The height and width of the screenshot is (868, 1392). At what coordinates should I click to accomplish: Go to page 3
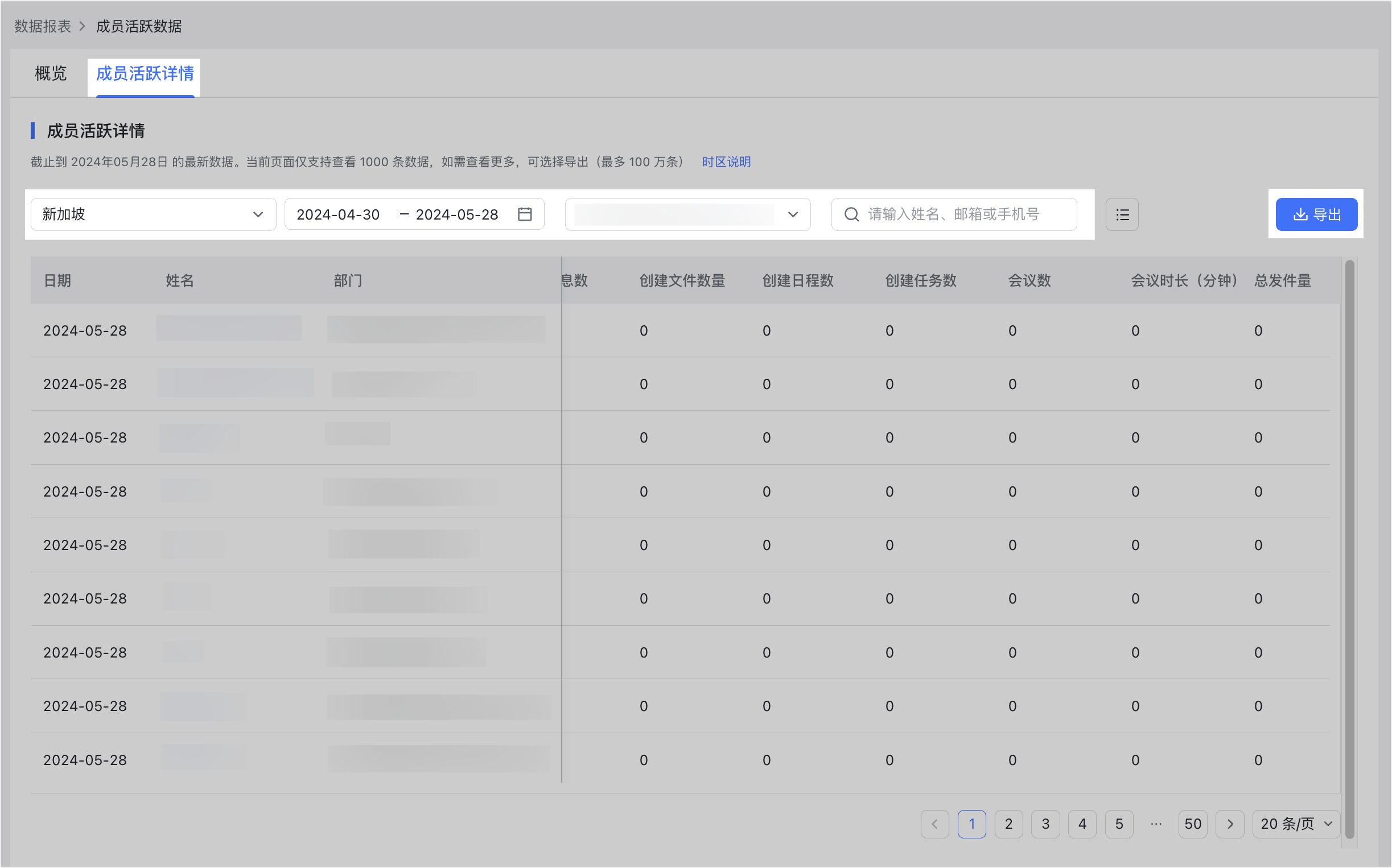click(x=1045, y=824)
